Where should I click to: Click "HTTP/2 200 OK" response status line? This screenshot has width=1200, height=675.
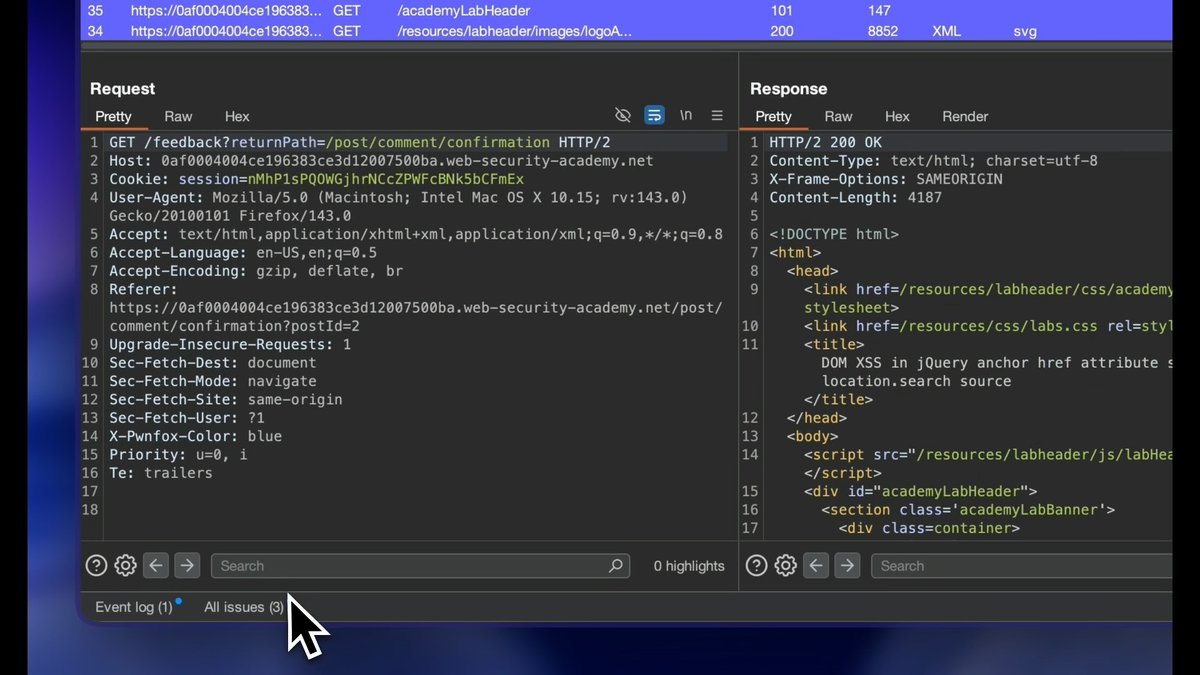click(825, 143)
